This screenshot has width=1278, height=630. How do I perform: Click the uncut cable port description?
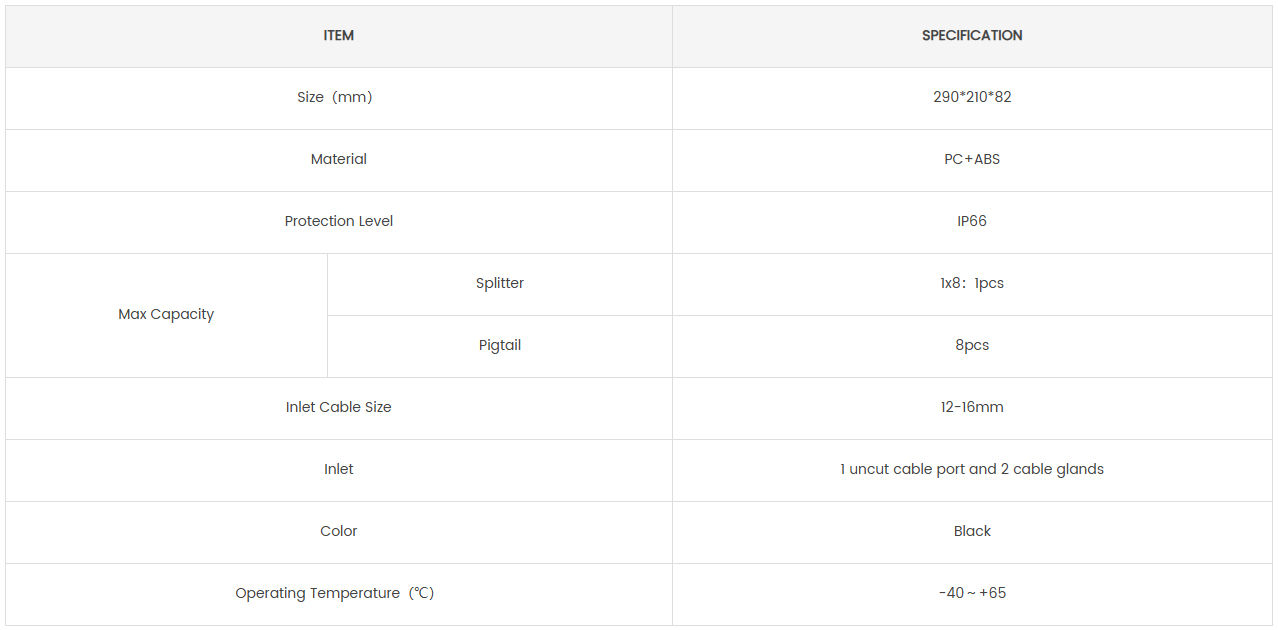[971, 470]
